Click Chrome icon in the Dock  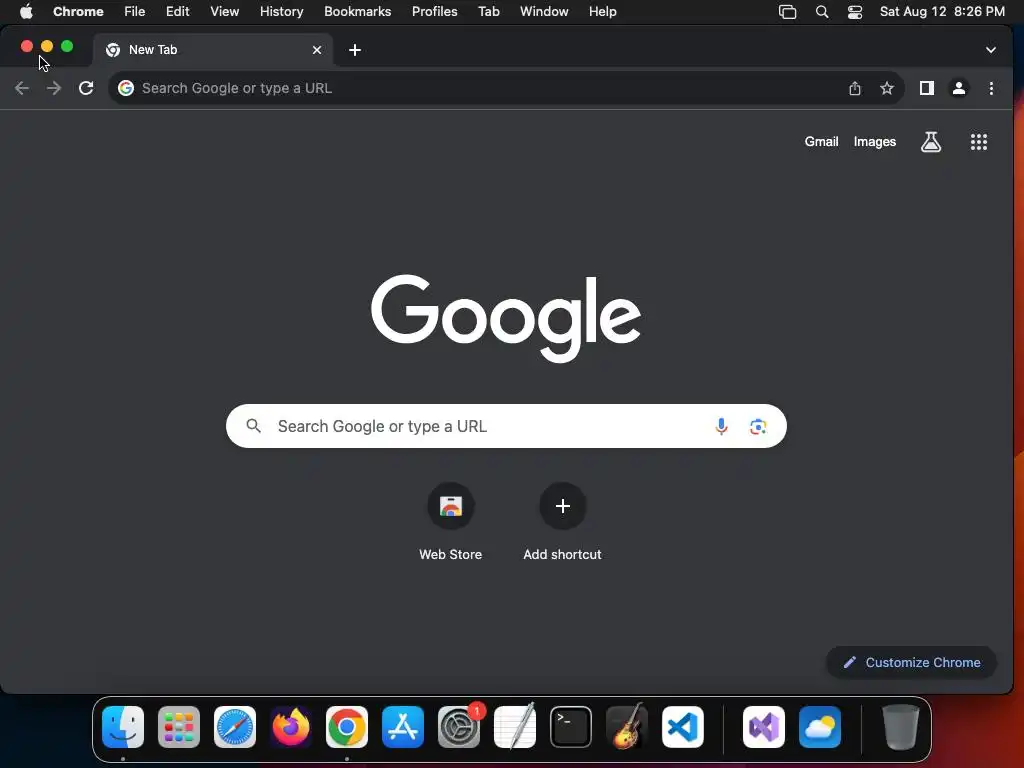click(347, 727)
